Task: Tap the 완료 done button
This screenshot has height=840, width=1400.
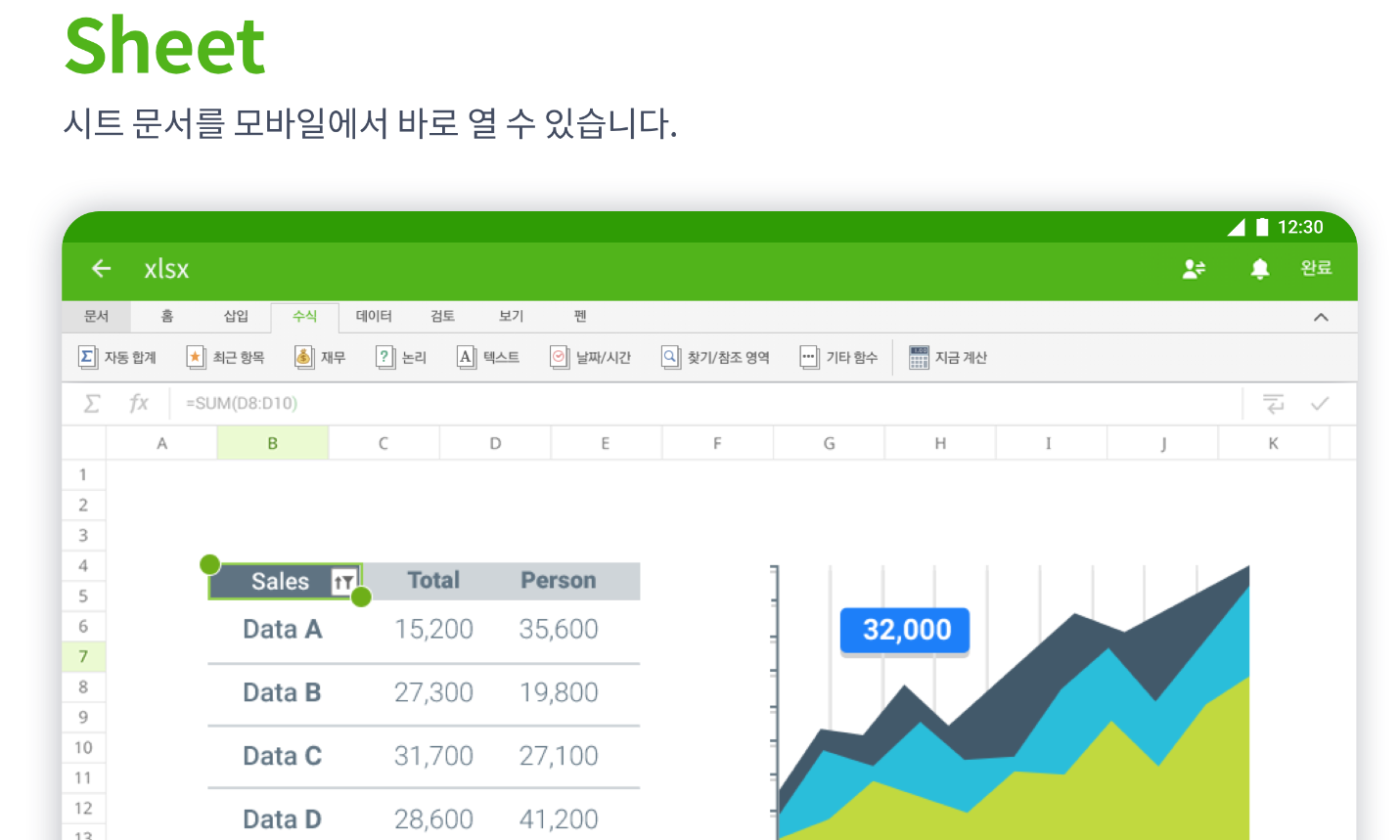Action: click(x=1316, y=268)
